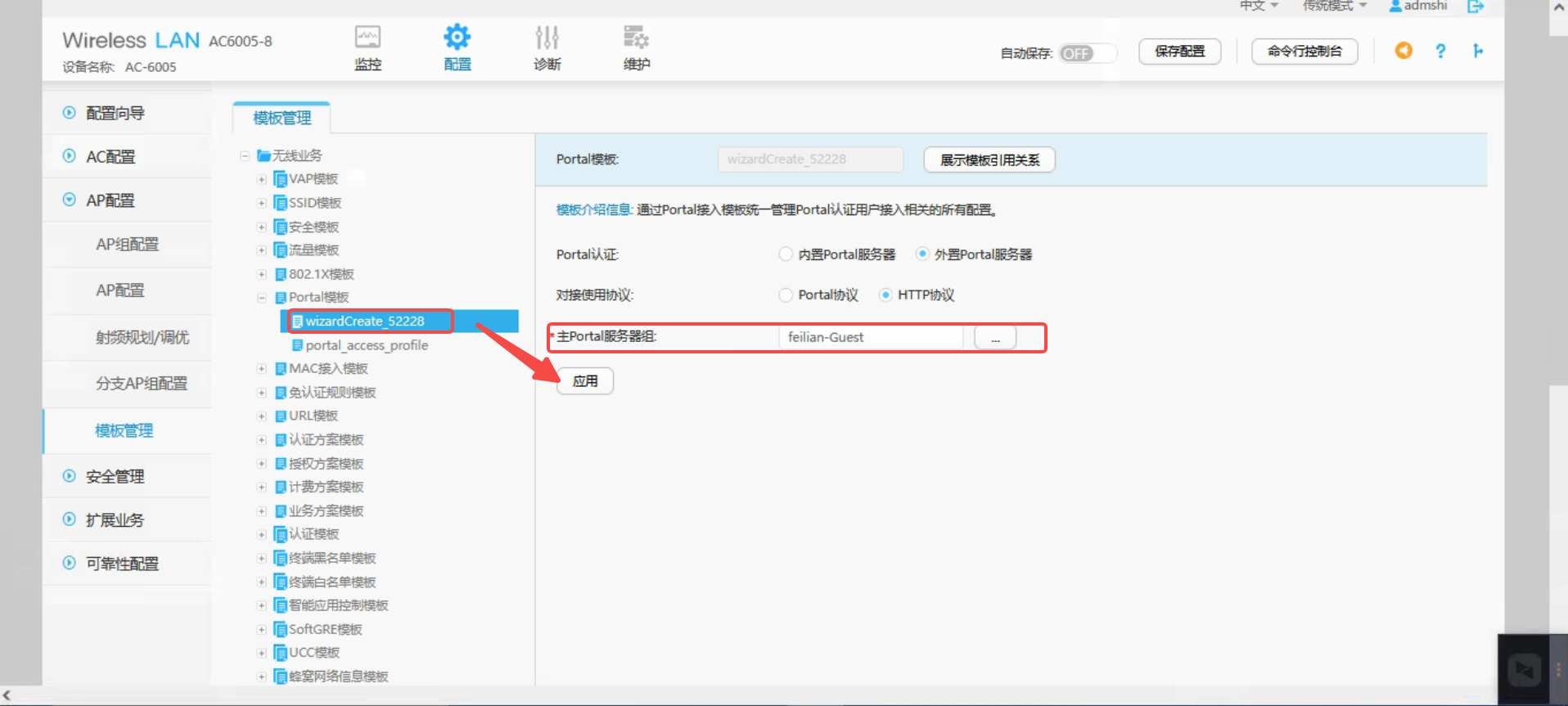
Task: Expand the URL模板 tree node
Action: [262, 416]
